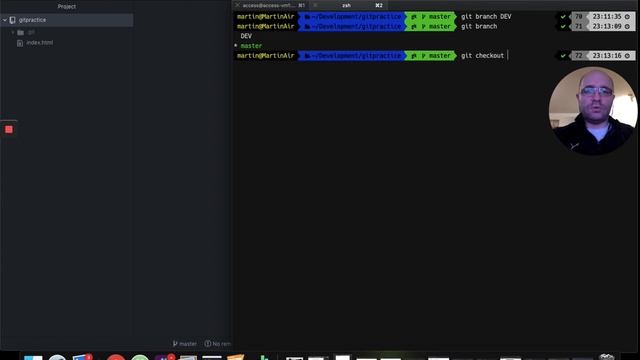Open index.html in the project tree
Screen dimensions: 640x360
[39, 42]
